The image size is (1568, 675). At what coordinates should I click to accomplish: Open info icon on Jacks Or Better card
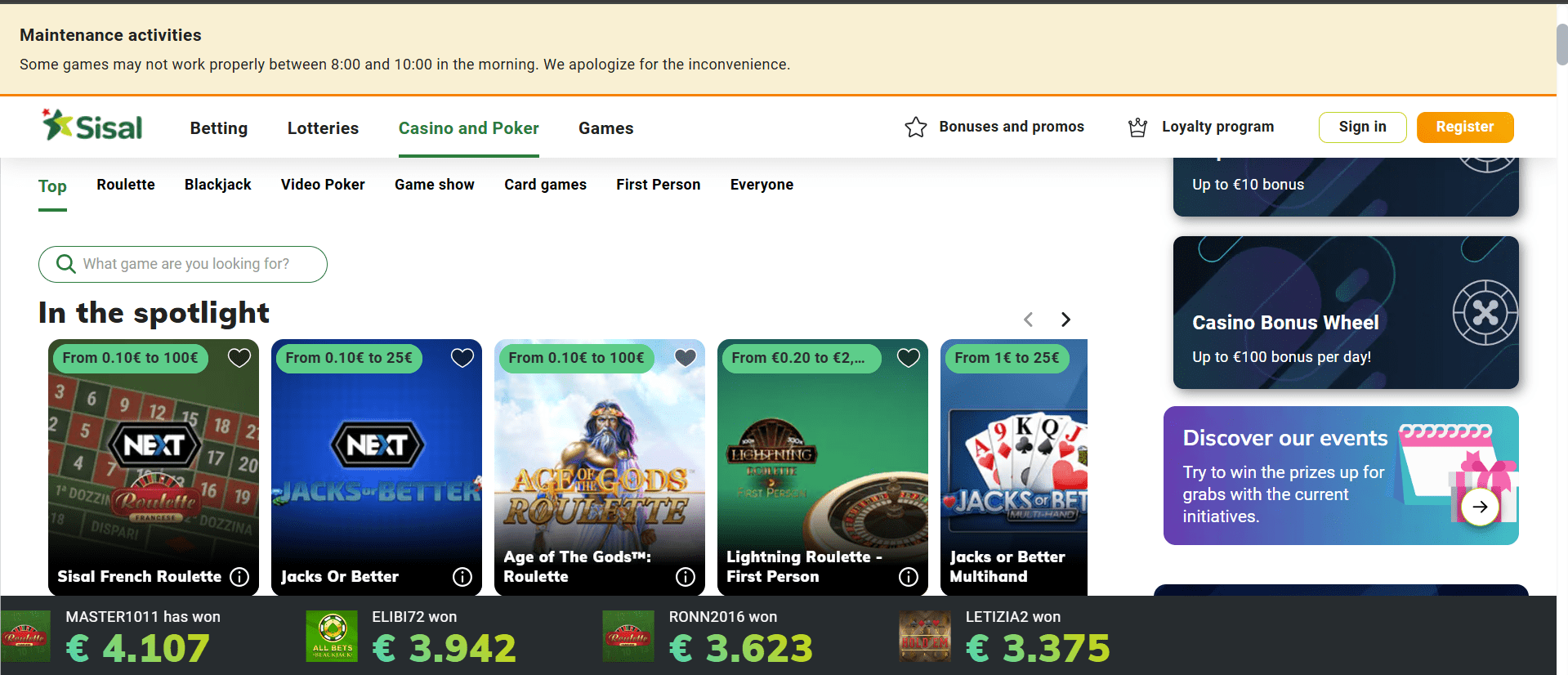click(x=462, y=577)
